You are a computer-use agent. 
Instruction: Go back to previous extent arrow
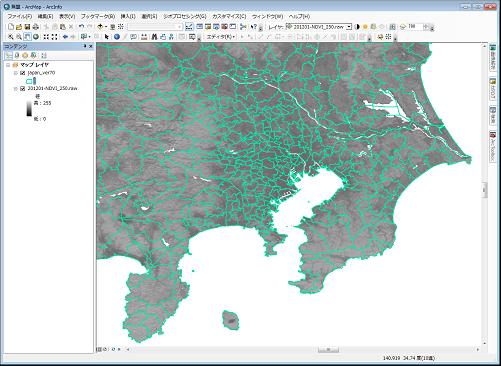[x=65, y=37]
